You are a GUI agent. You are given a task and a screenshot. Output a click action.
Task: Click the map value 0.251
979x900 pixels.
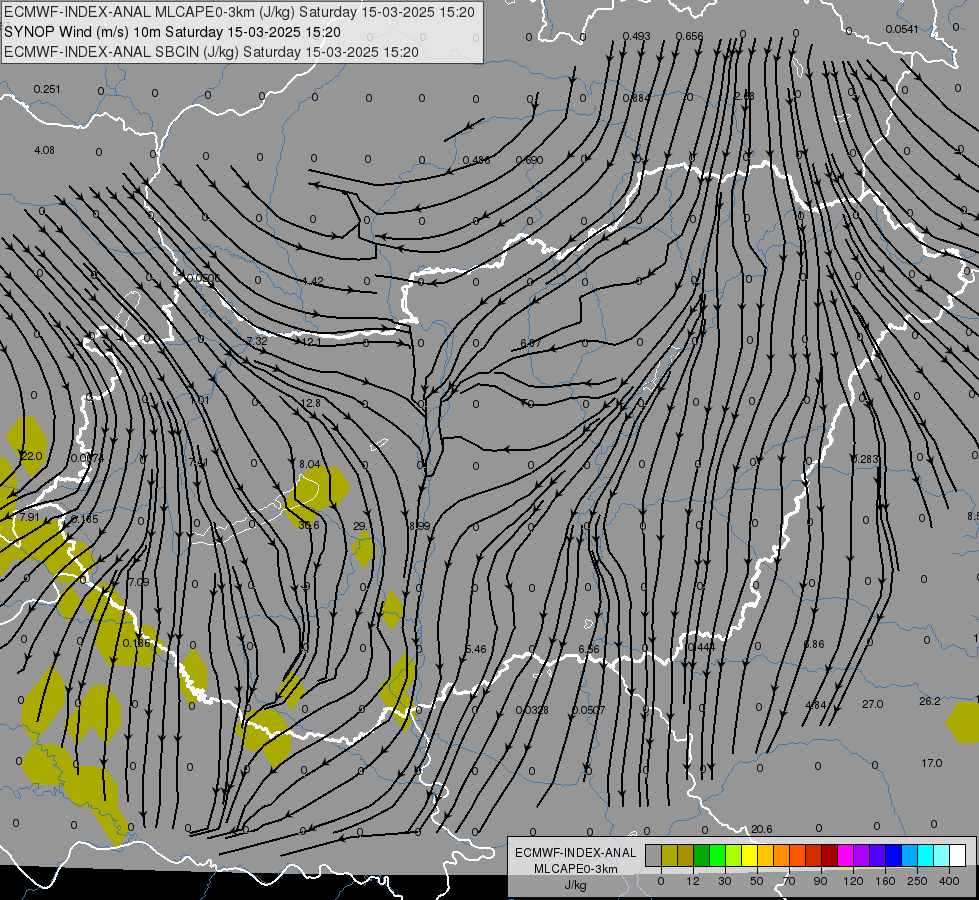(x=47, y=89)
